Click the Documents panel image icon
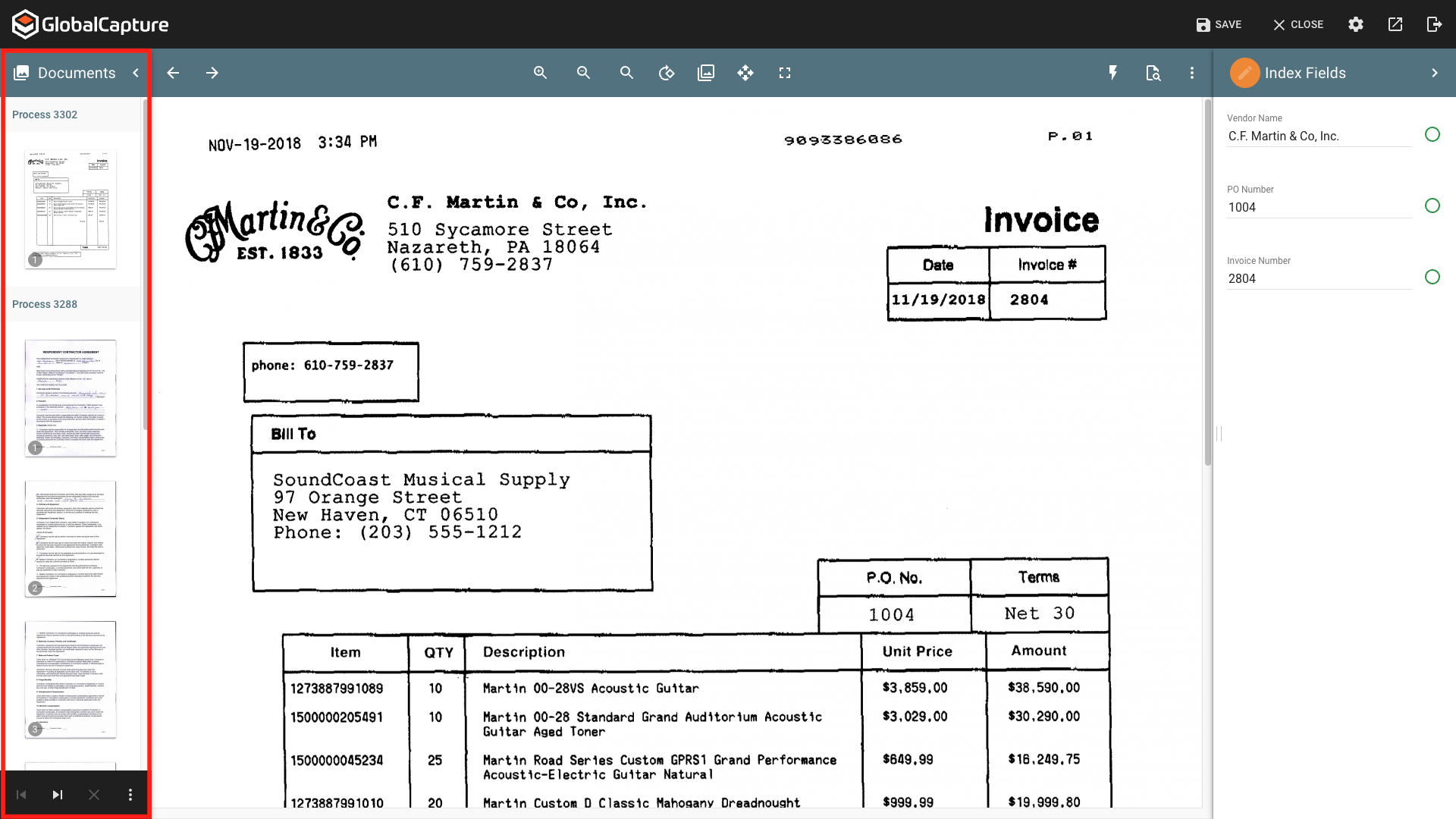Viewport: 1456px width, 819px height. (x=22, y=73)
